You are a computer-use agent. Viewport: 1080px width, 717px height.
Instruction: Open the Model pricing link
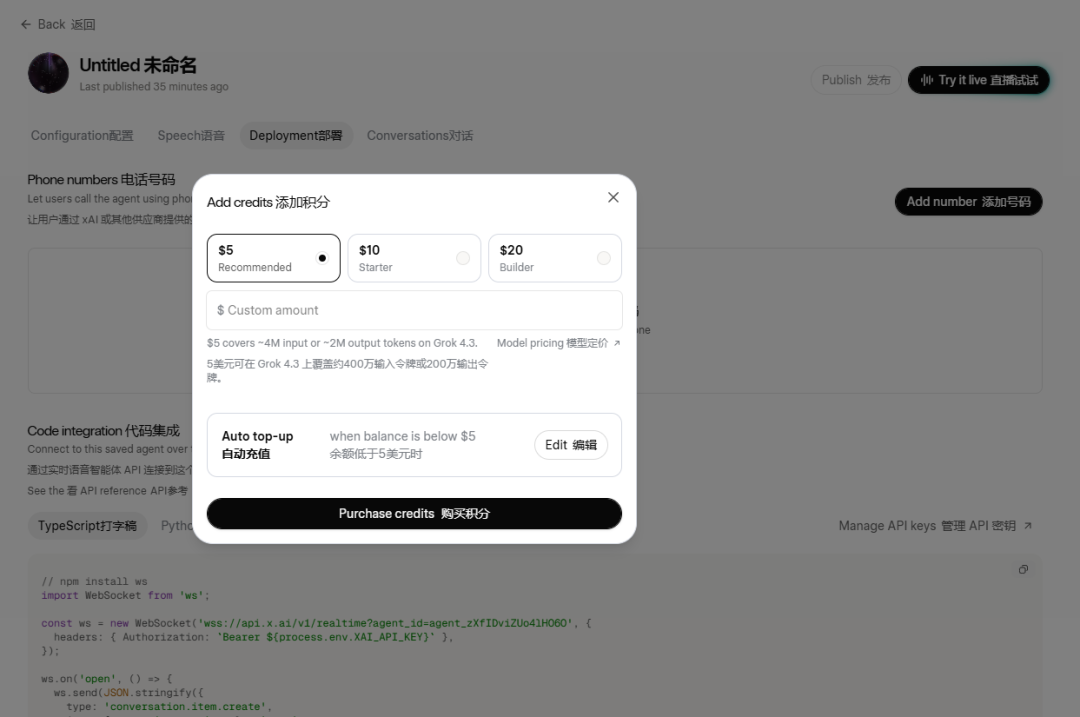558,343
